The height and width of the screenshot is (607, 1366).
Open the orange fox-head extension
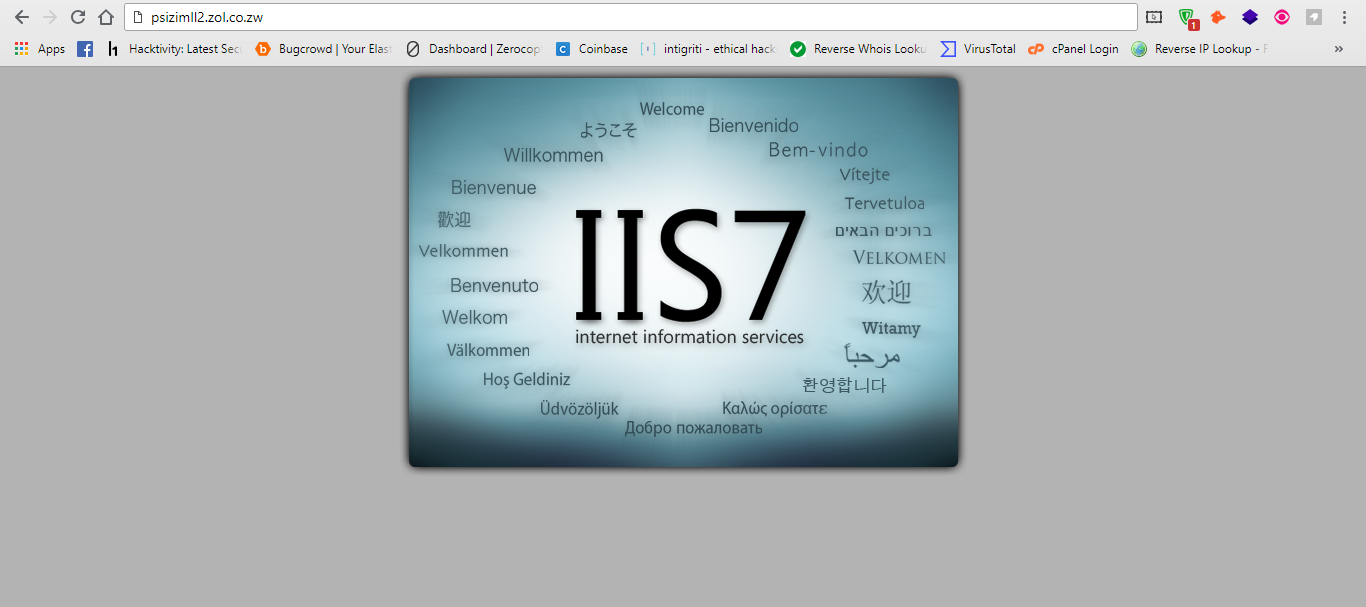click(x=1218, y=17)
